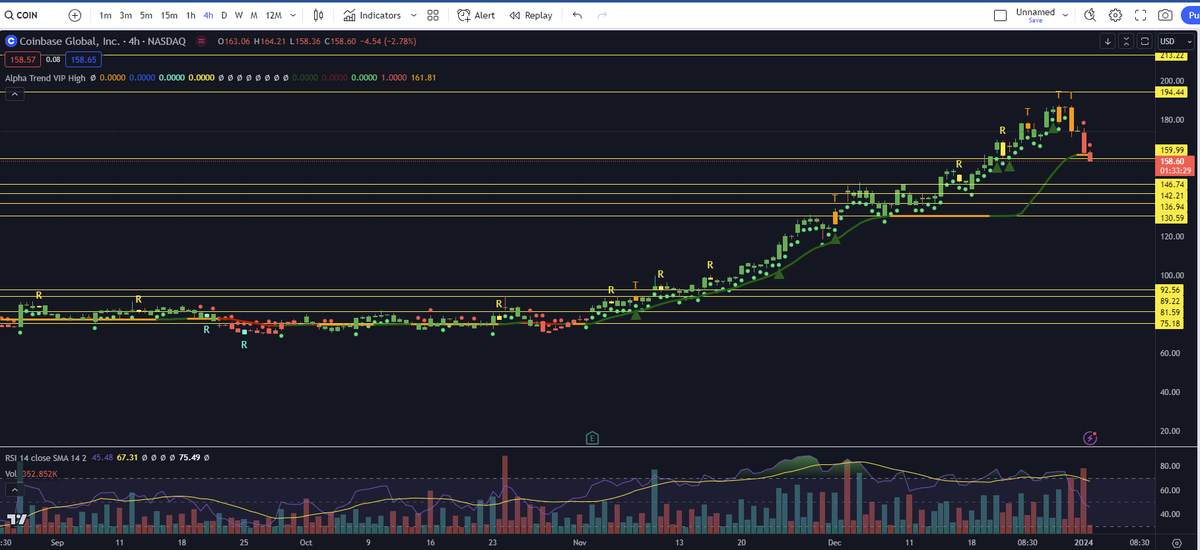Undo the last chart action
The width and height of the screenshot is (1200, 550).
click(578, 15)
